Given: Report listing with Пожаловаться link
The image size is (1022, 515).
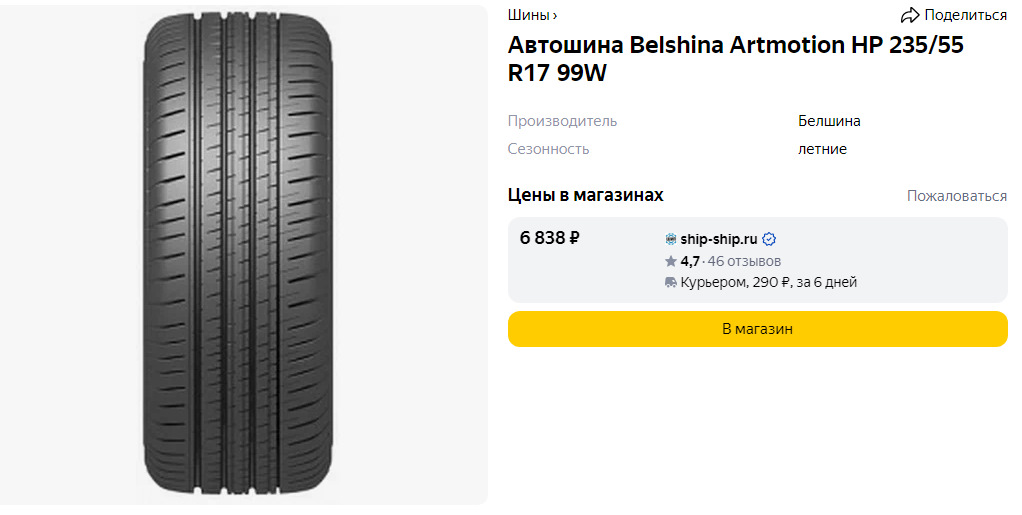Looking at the screenshot, I should 956,196.
